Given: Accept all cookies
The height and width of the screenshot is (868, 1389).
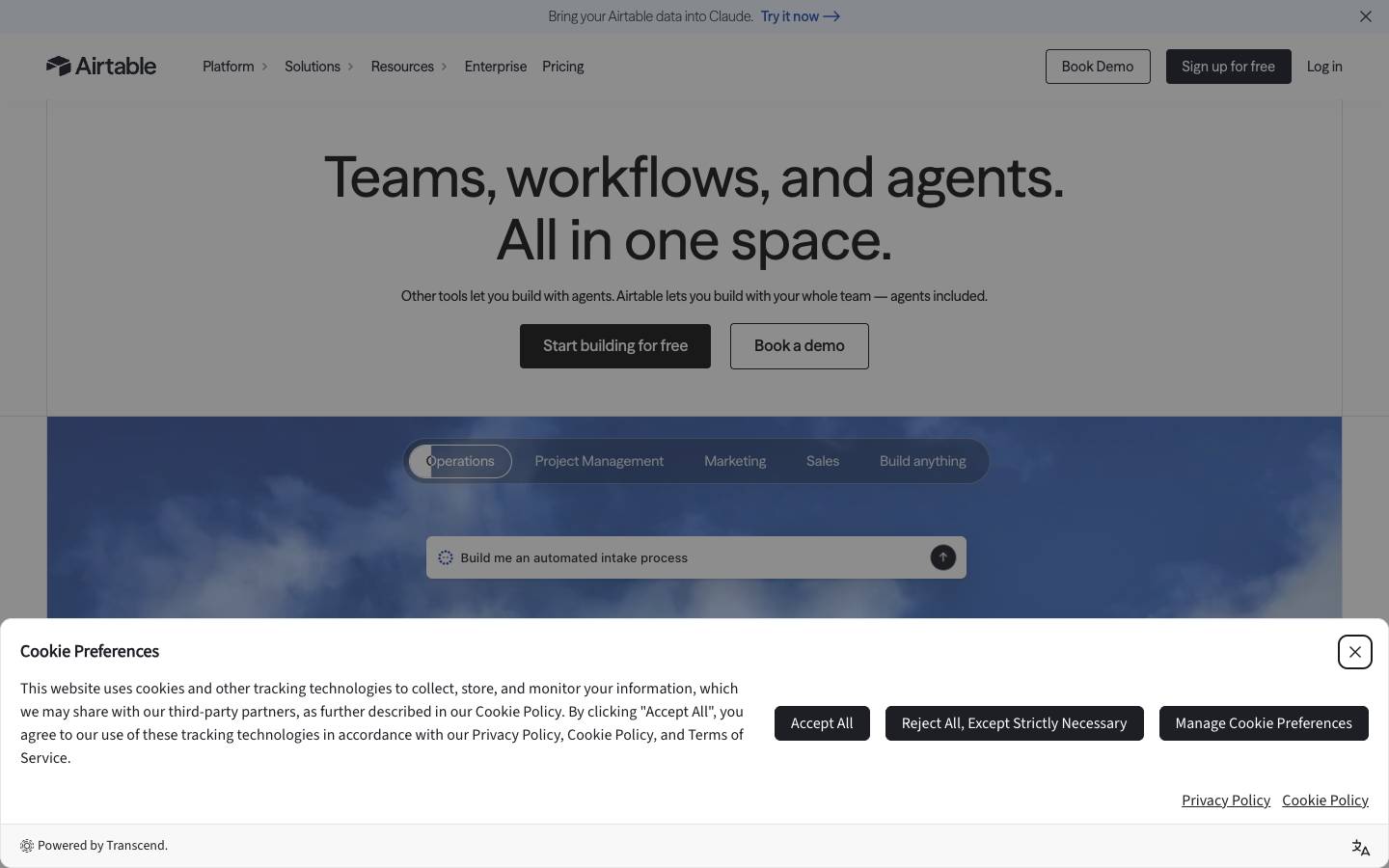Looking at the screenshot, I should coord(822,723).
